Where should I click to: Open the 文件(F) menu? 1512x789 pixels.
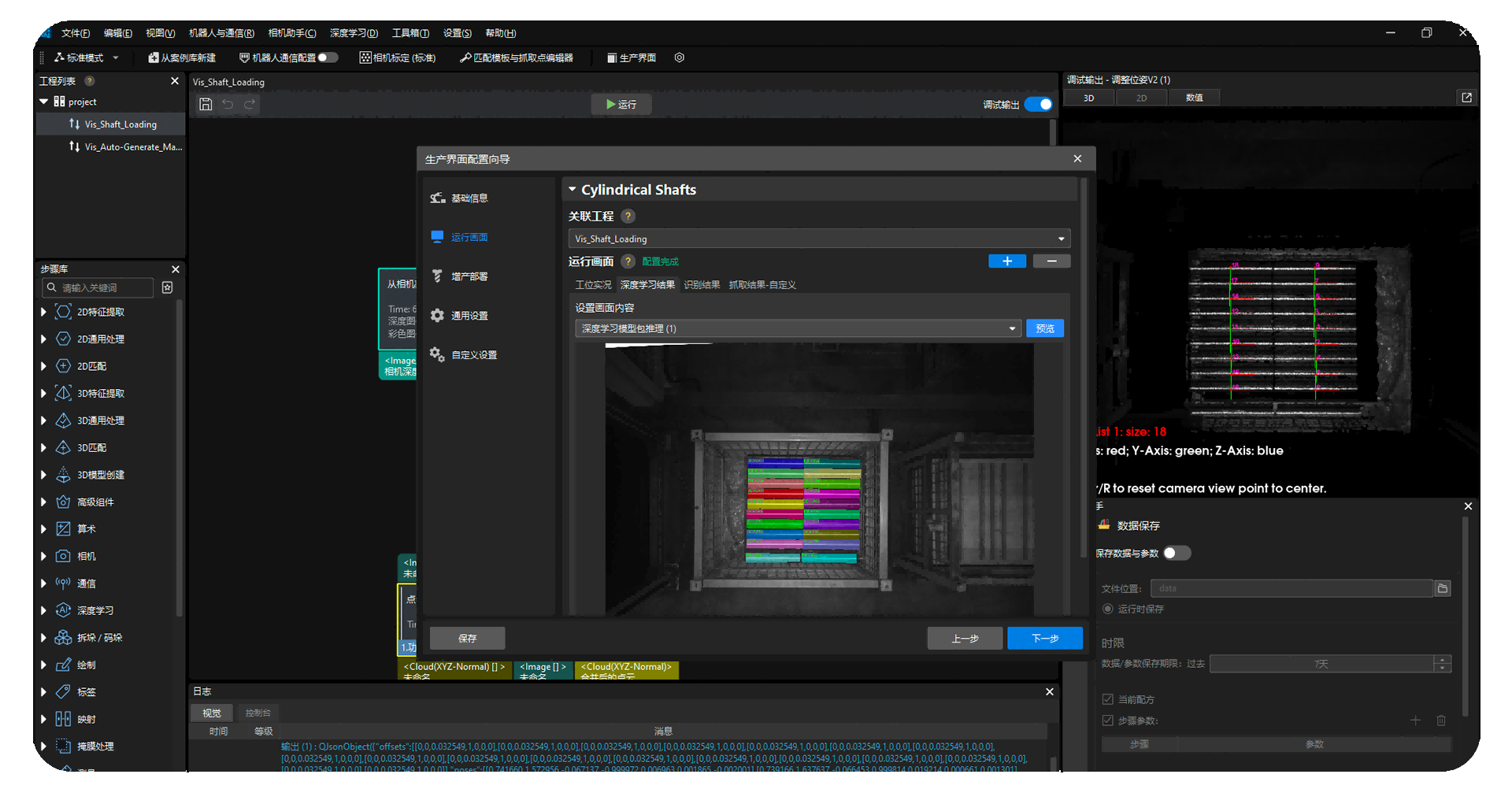point(76,33)
